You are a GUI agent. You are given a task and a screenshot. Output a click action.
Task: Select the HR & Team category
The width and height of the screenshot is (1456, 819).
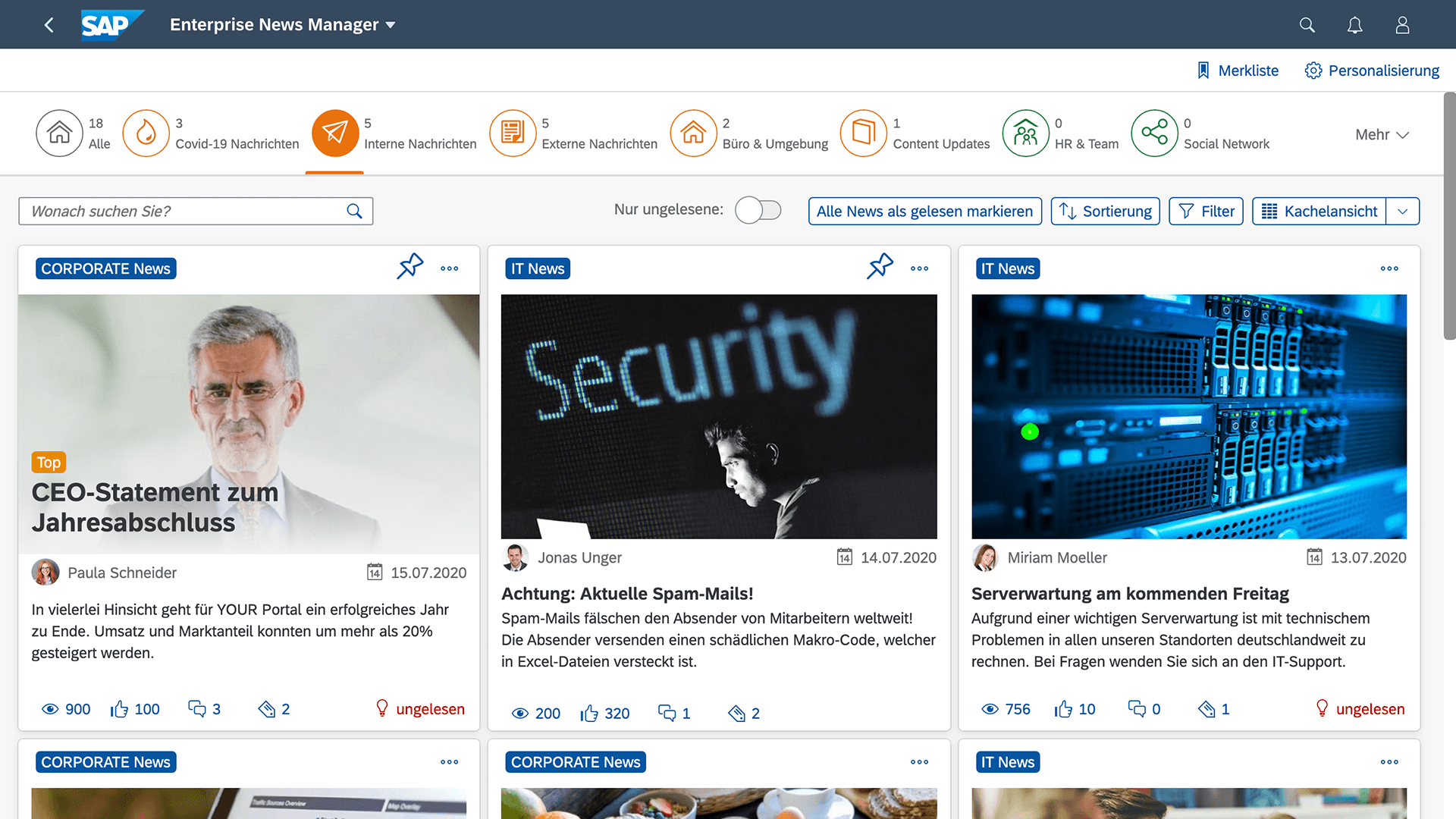1025,133
